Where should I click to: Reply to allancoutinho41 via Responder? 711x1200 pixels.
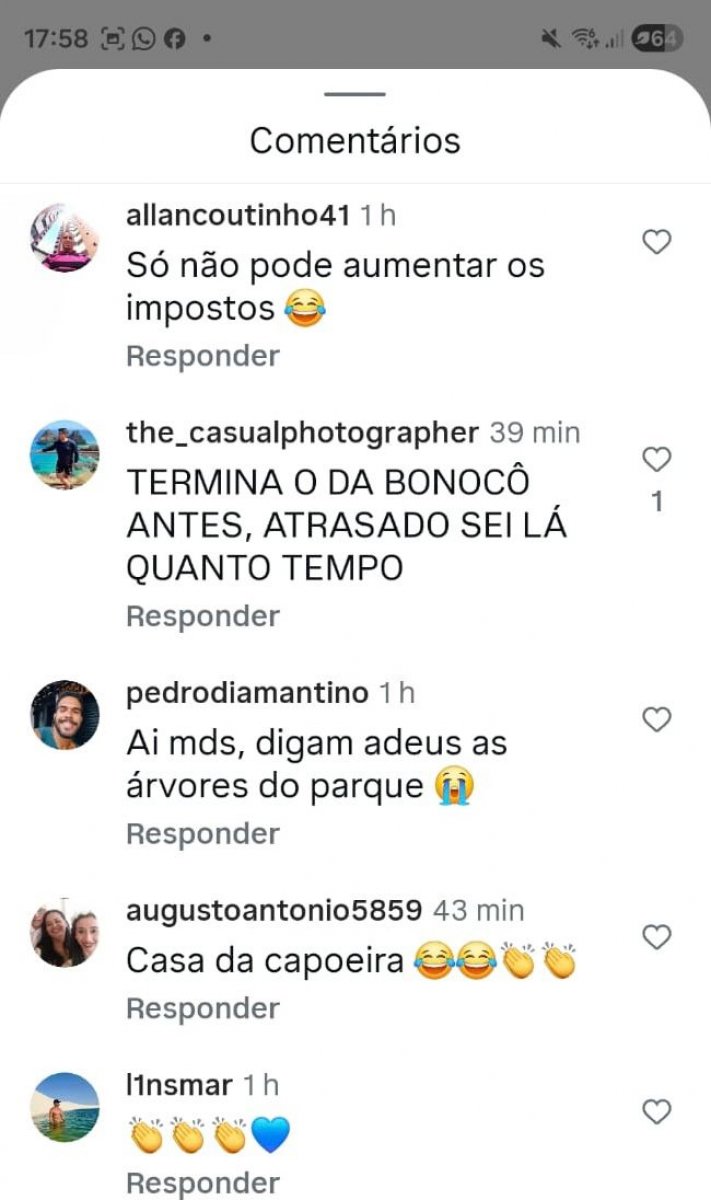(x=203, y=356)
